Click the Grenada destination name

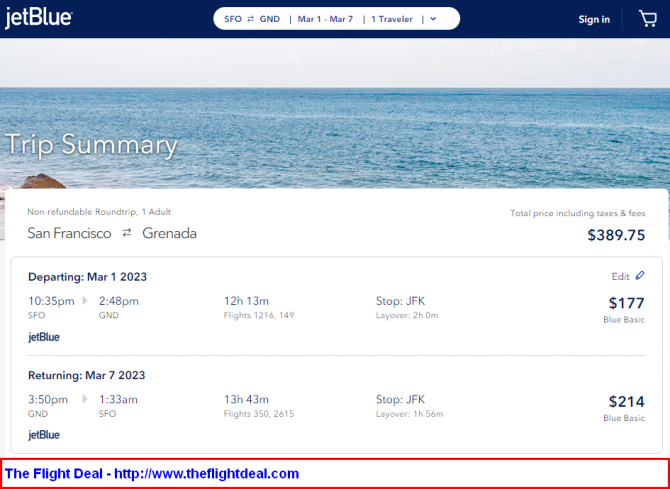(169, 233)
